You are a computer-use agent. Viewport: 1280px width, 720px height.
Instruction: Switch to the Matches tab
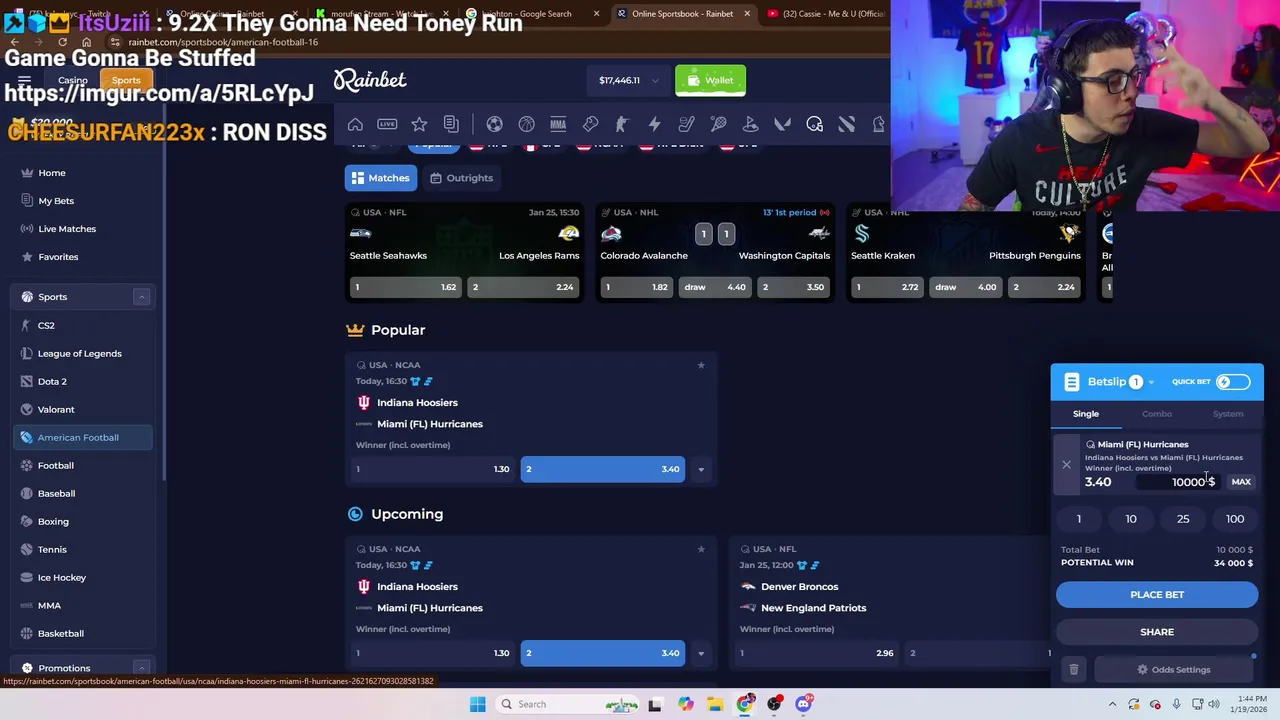(380, 178)
